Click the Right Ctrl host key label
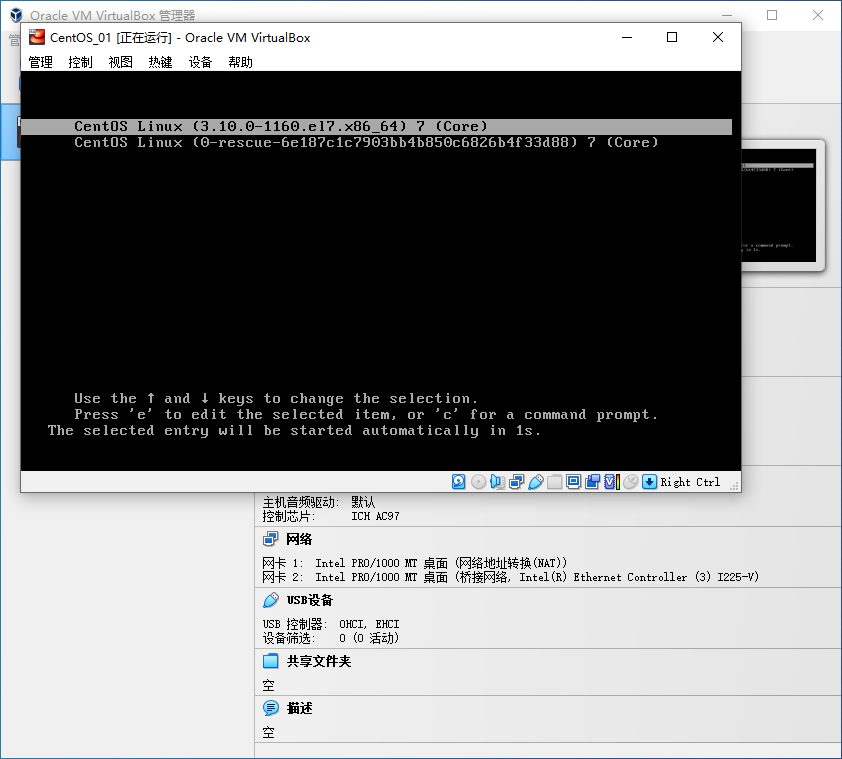The width and height of the screenshot is (842, 759). tap(690, 482)
